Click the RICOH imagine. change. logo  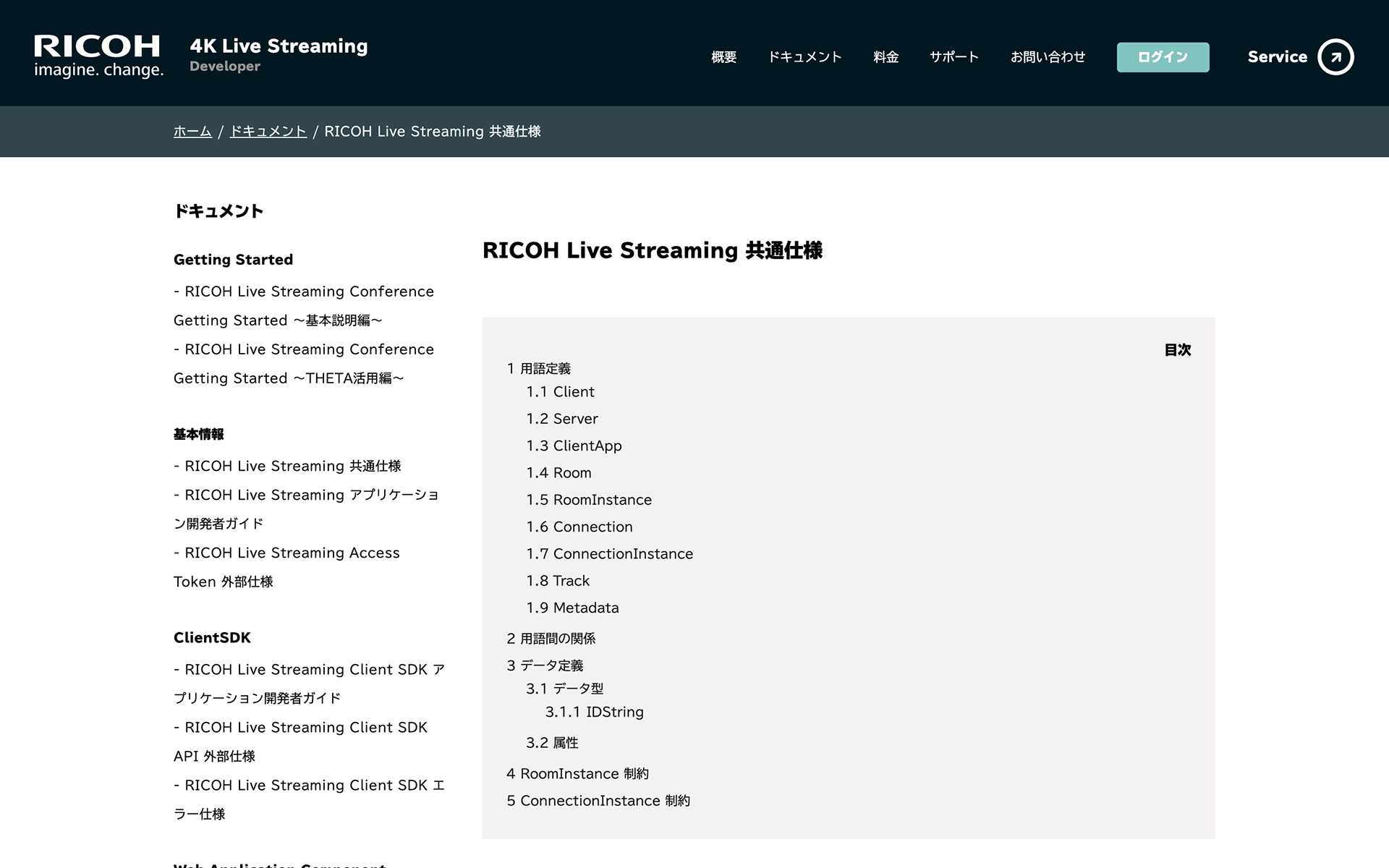(x=98, y=56)
